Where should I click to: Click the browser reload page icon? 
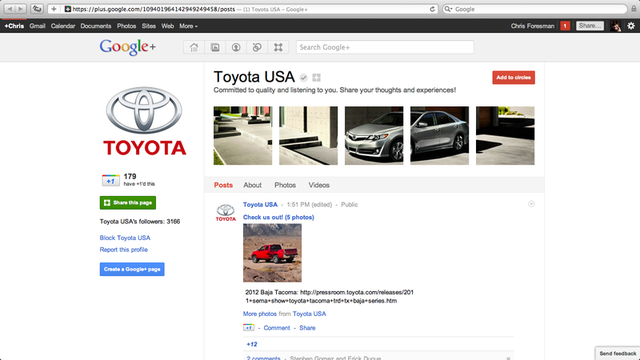(x=432, y=9)
